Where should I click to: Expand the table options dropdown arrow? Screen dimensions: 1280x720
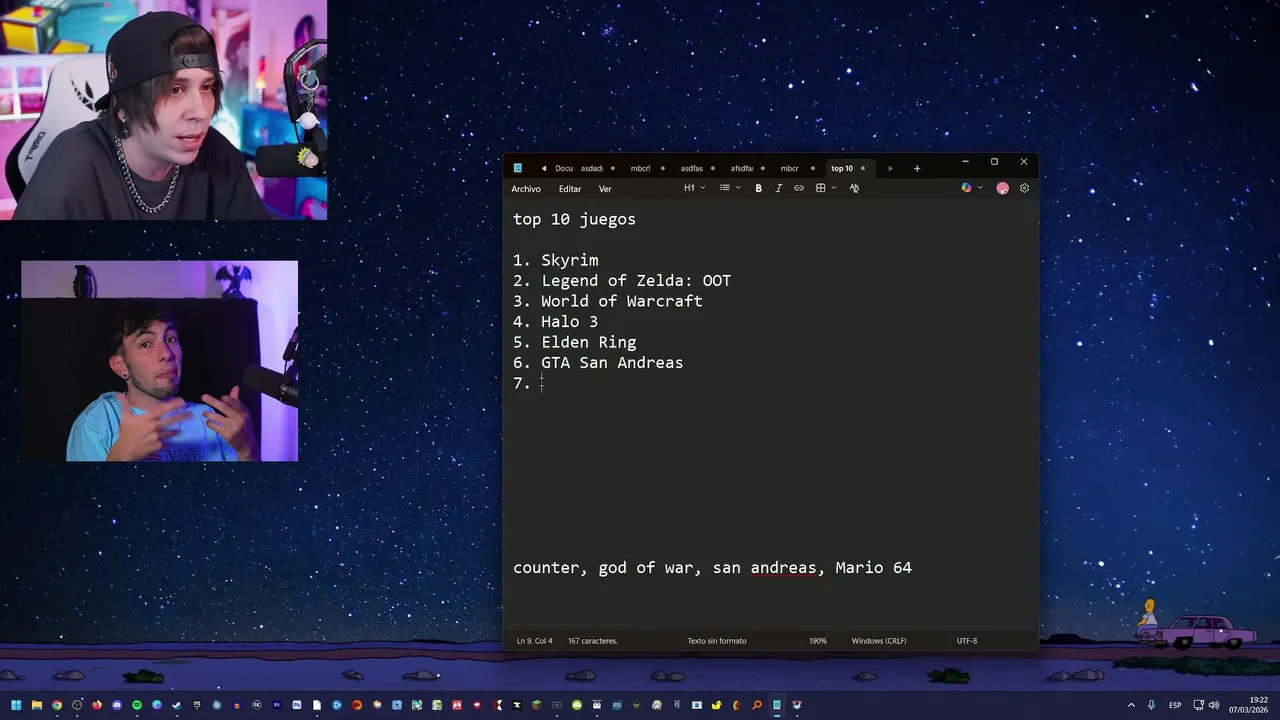tap(833, 188)
